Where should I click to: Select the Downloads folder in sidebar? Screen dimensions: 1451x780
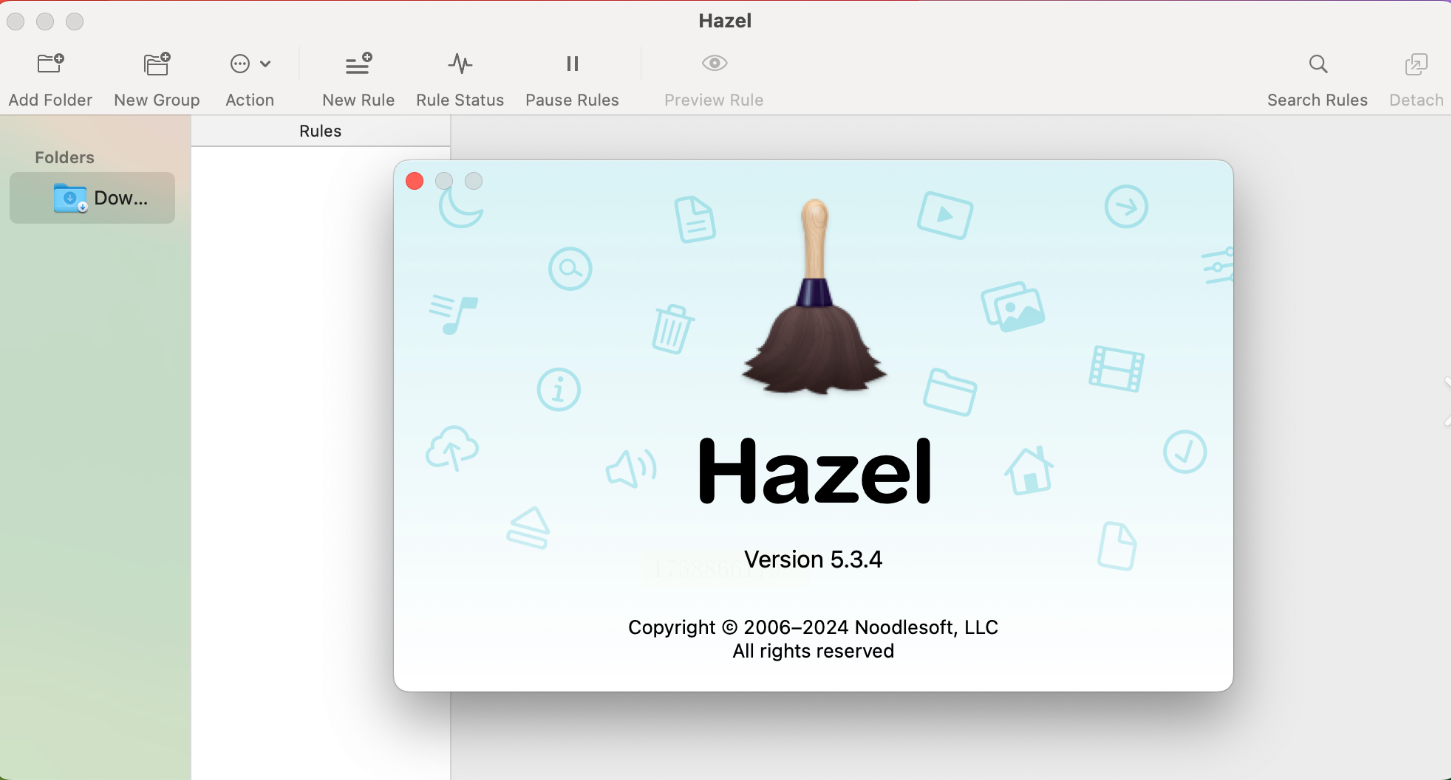click(92, 198)
